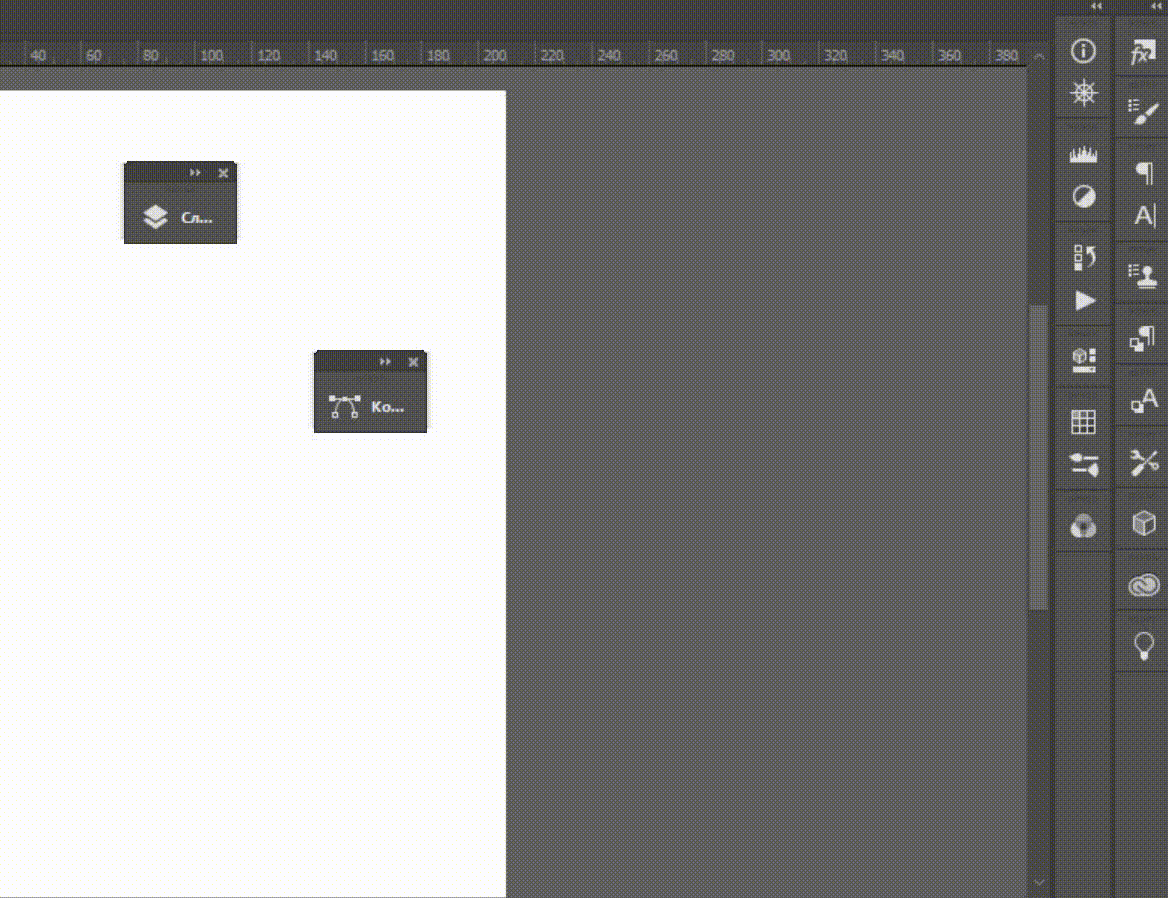Open the Creative Cloud Libraries panel icon
Viewport: 1168px width, 898px height.
point(1143,585)
